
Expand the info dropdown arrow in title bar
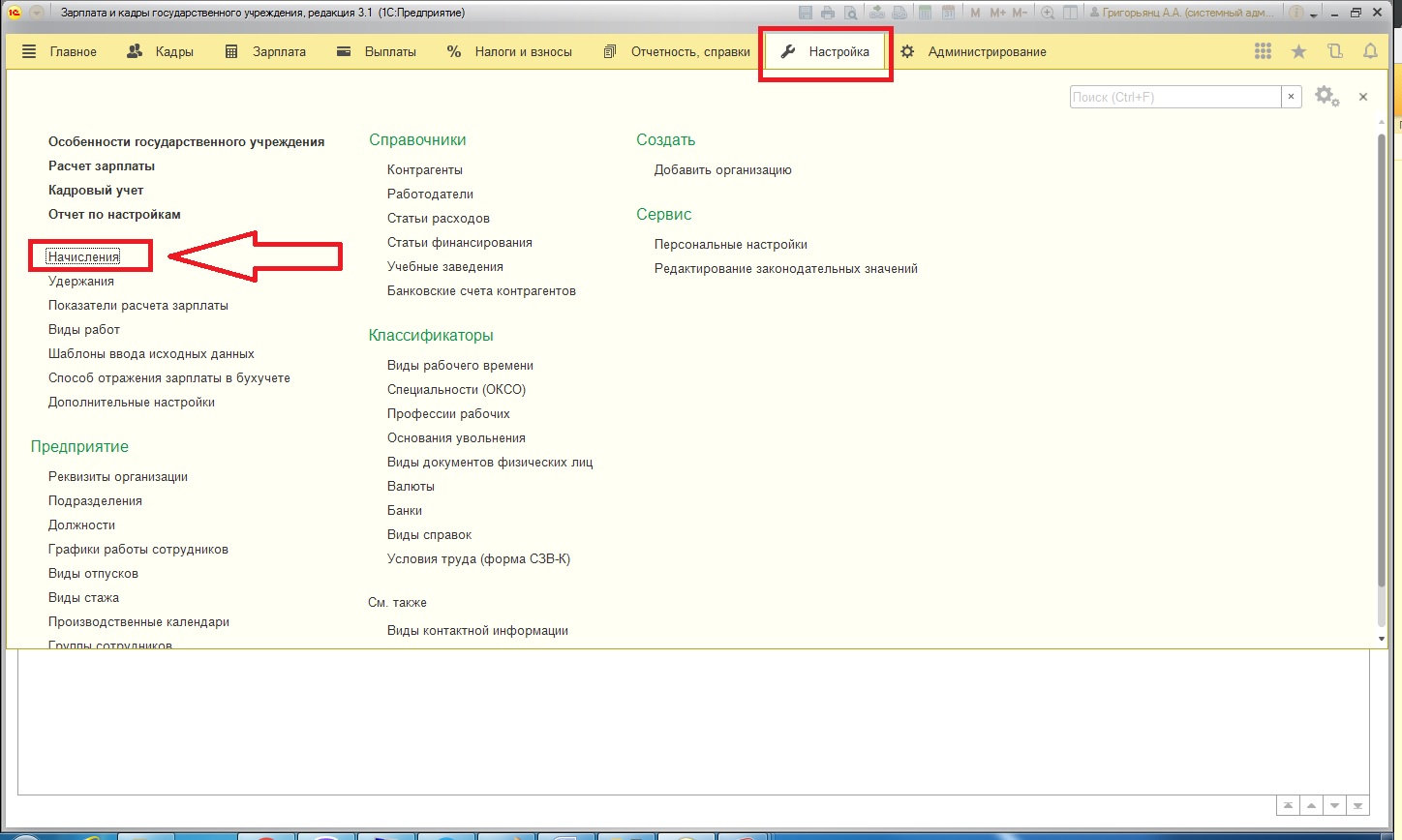coord(1314,14)
